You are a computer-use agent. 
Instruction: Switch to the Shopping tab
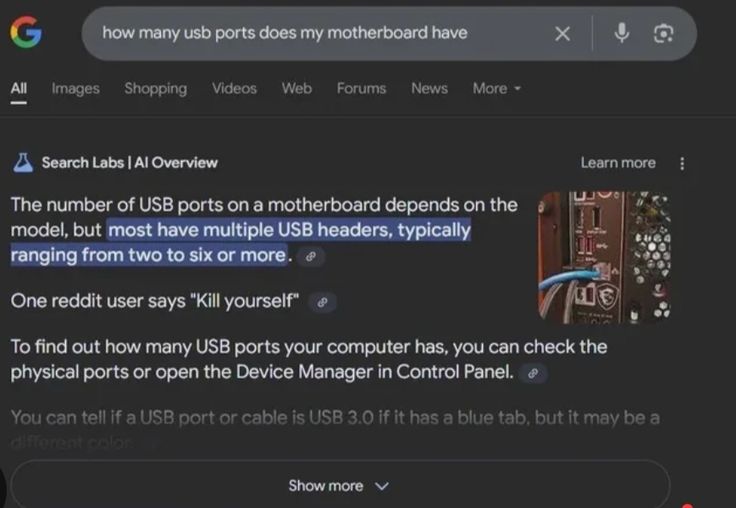(155, 88)
